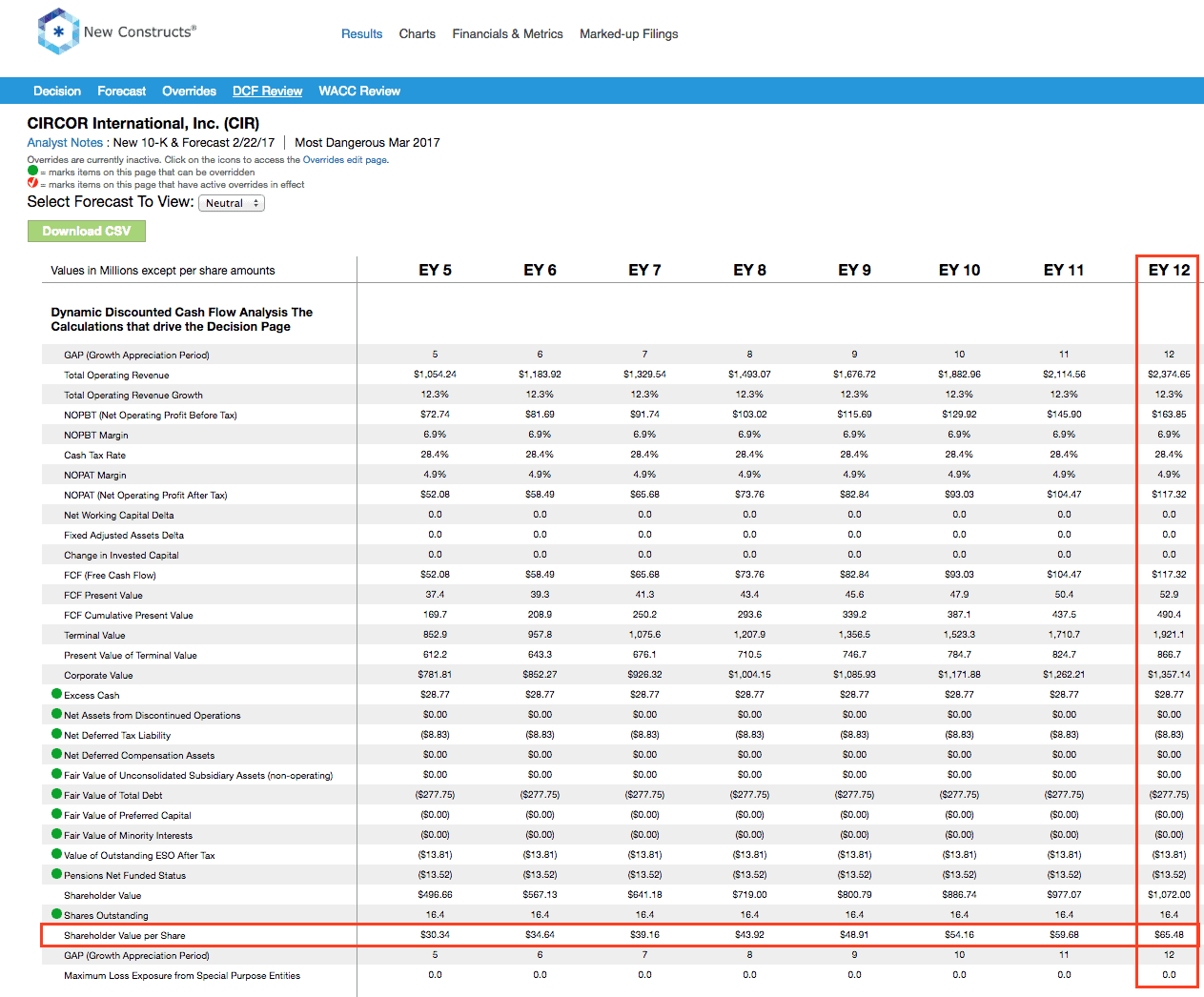
Task: Click the EY 5 column header
Action: [x=436, y=270]
